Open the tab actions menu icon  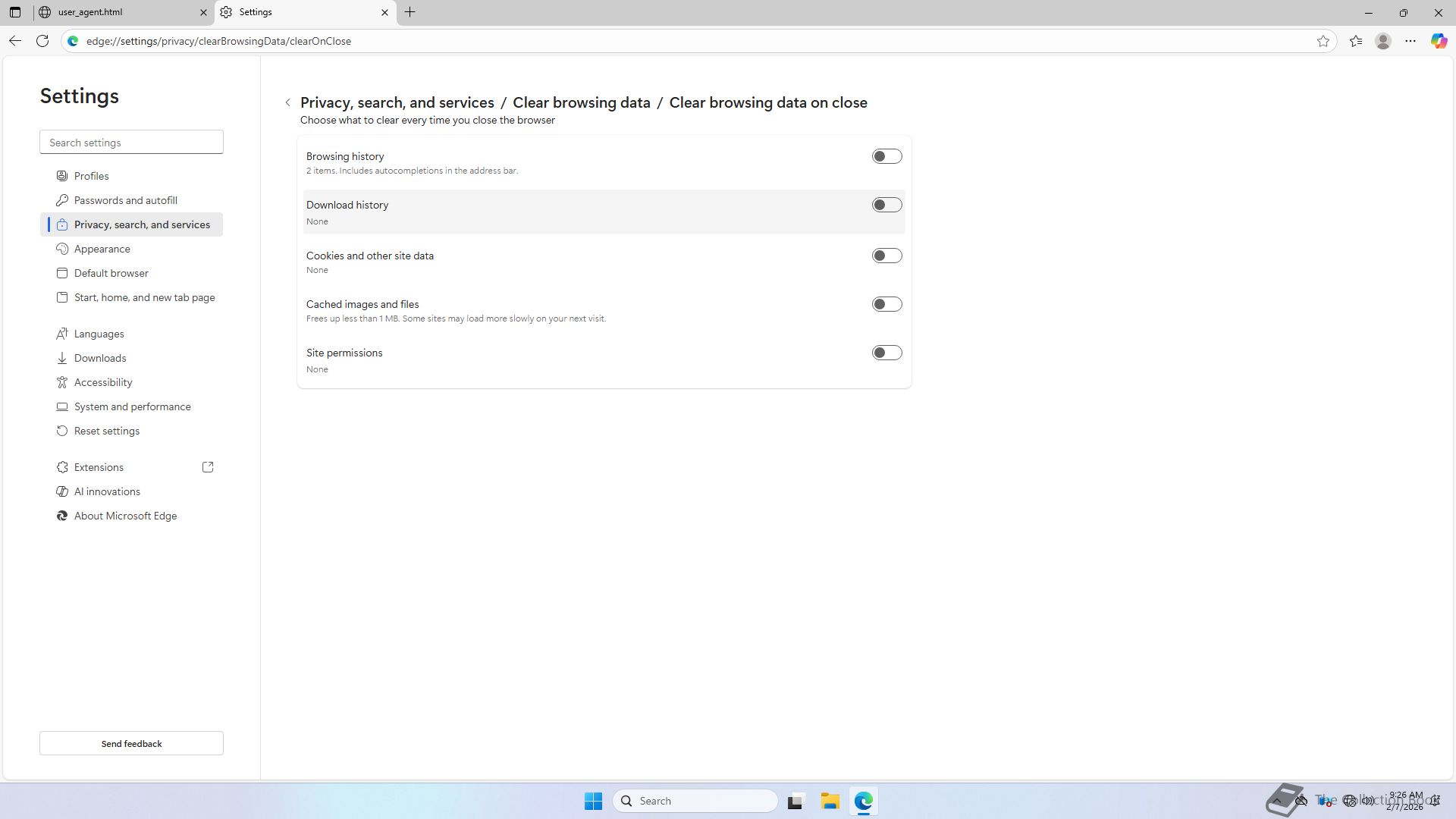click(15, 12)
